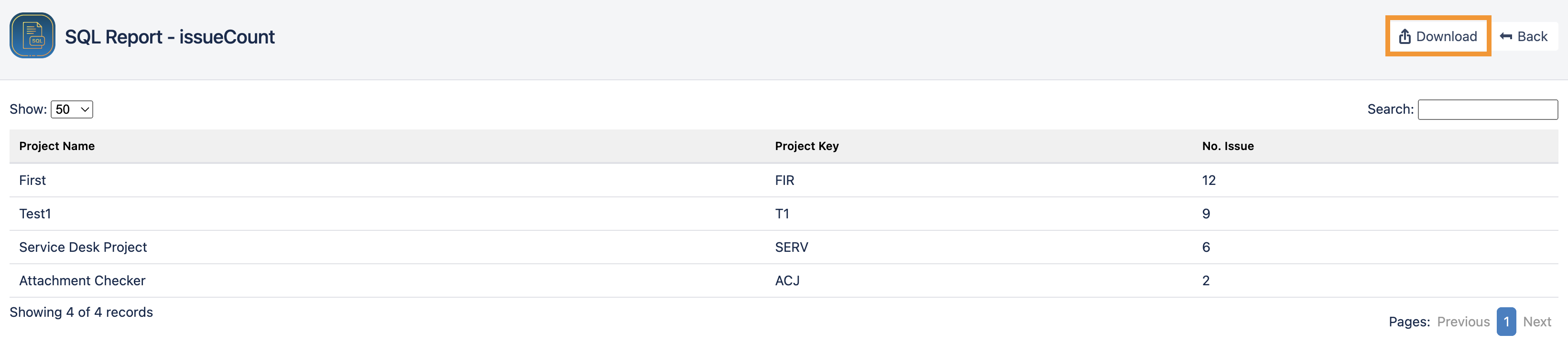The height and width of the screenshot is (345, 1568).
Task: Select the First project row
Action: click(x=32, y=180)
